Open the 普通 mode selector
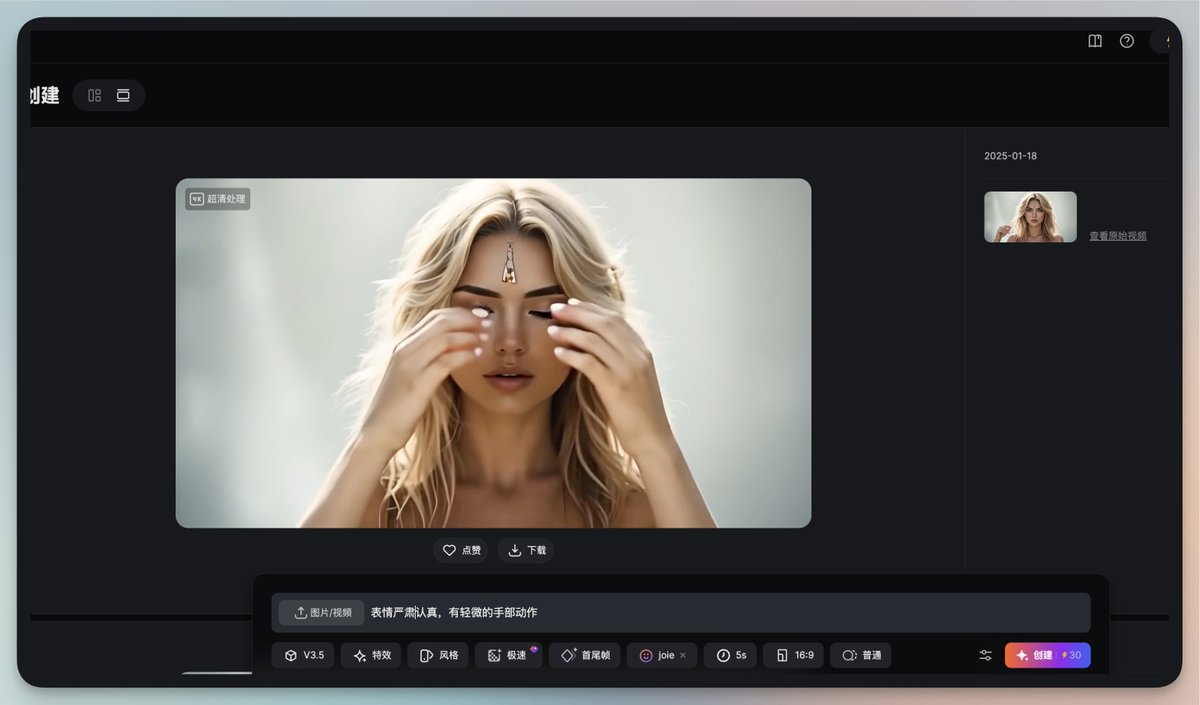1200x705 pixels. (x=861, y=655)
